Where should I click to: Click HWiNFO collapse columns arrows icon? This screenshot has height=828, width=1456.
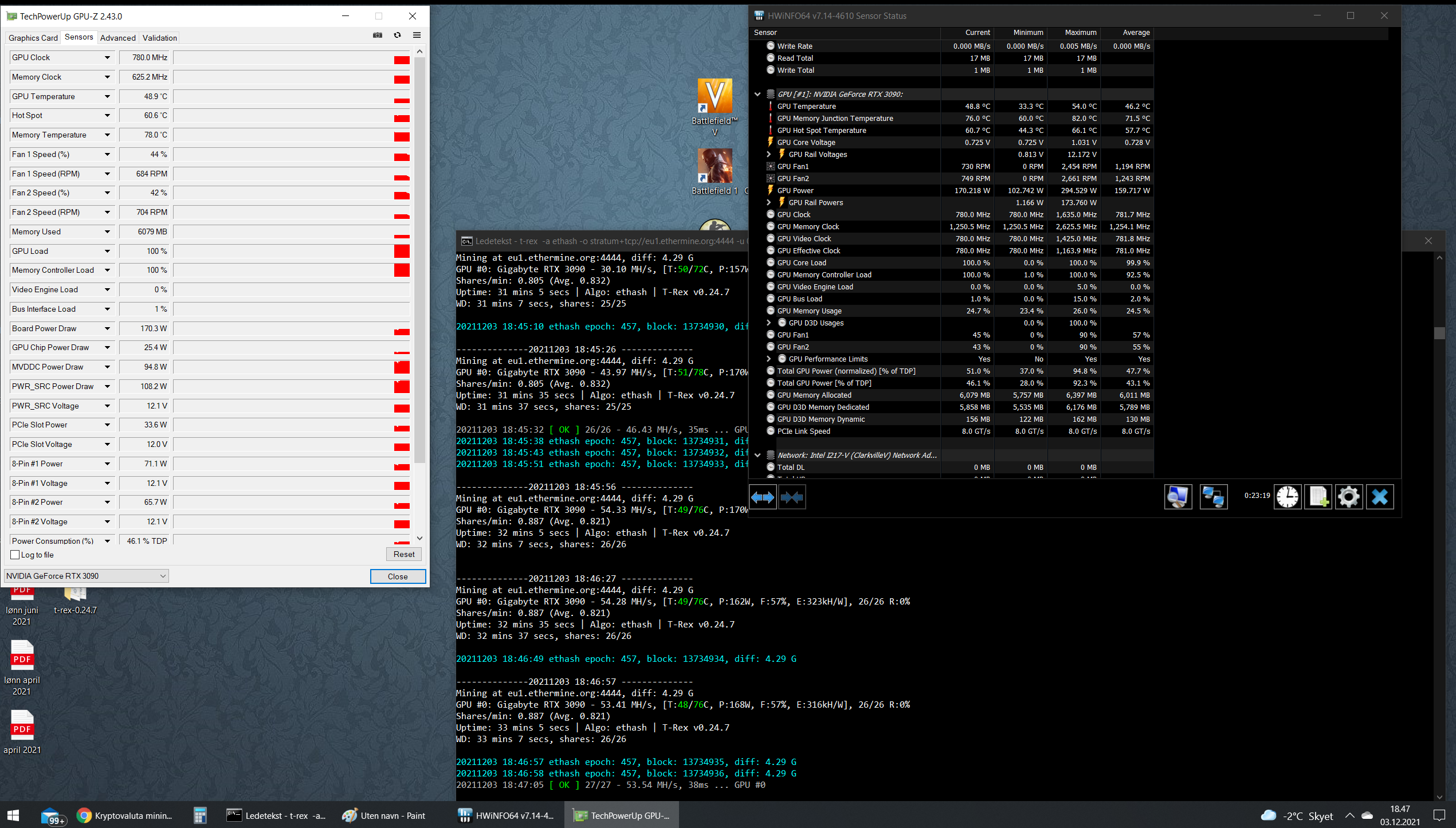(x=792, y=497)
